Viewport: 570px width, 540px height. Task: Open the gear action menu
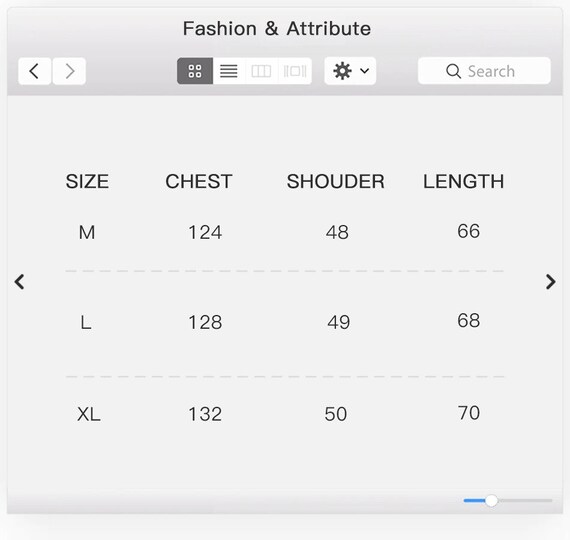click(x=342, y=71)
